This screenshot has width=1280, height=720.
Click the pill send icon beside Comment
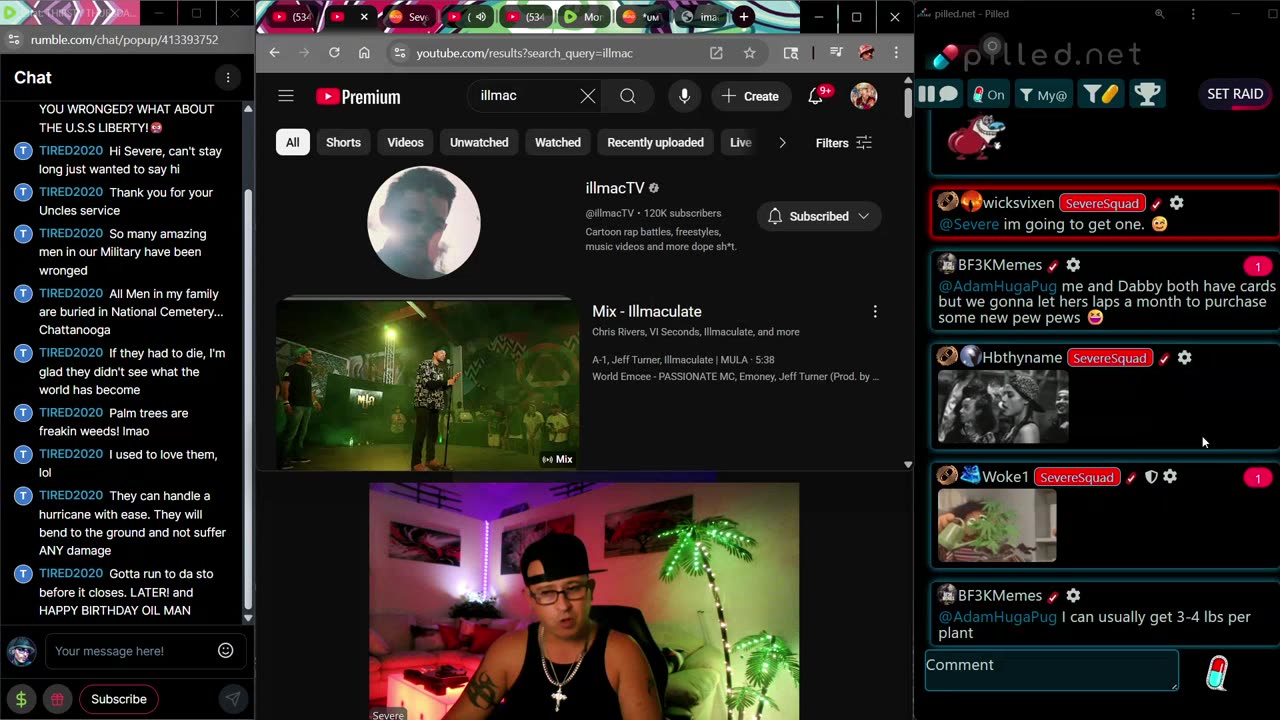(x=1217, y=673)
